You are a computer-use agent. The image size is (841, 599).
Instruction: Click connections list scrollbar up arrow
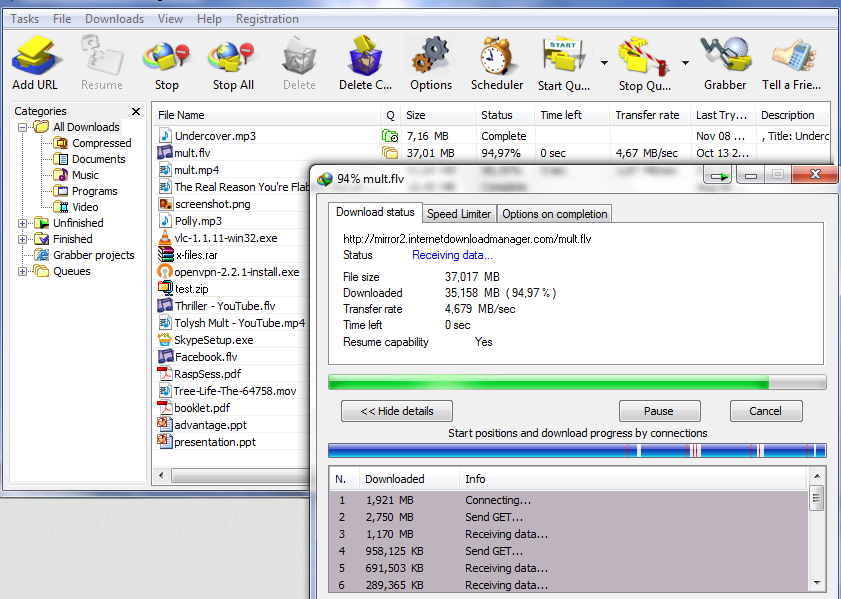[816, 476]
